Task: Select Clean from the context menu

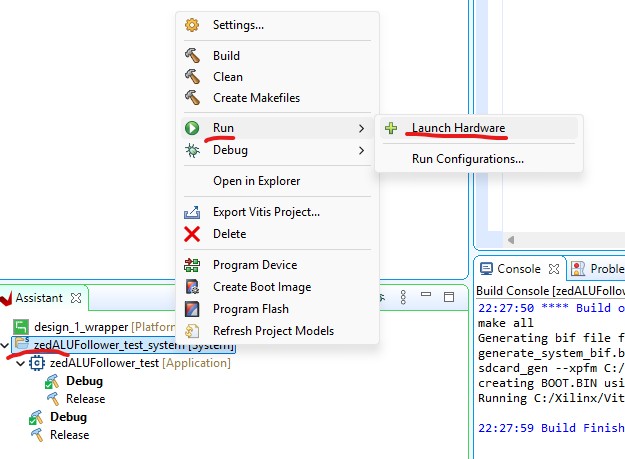Action: (x=227, y=77)
